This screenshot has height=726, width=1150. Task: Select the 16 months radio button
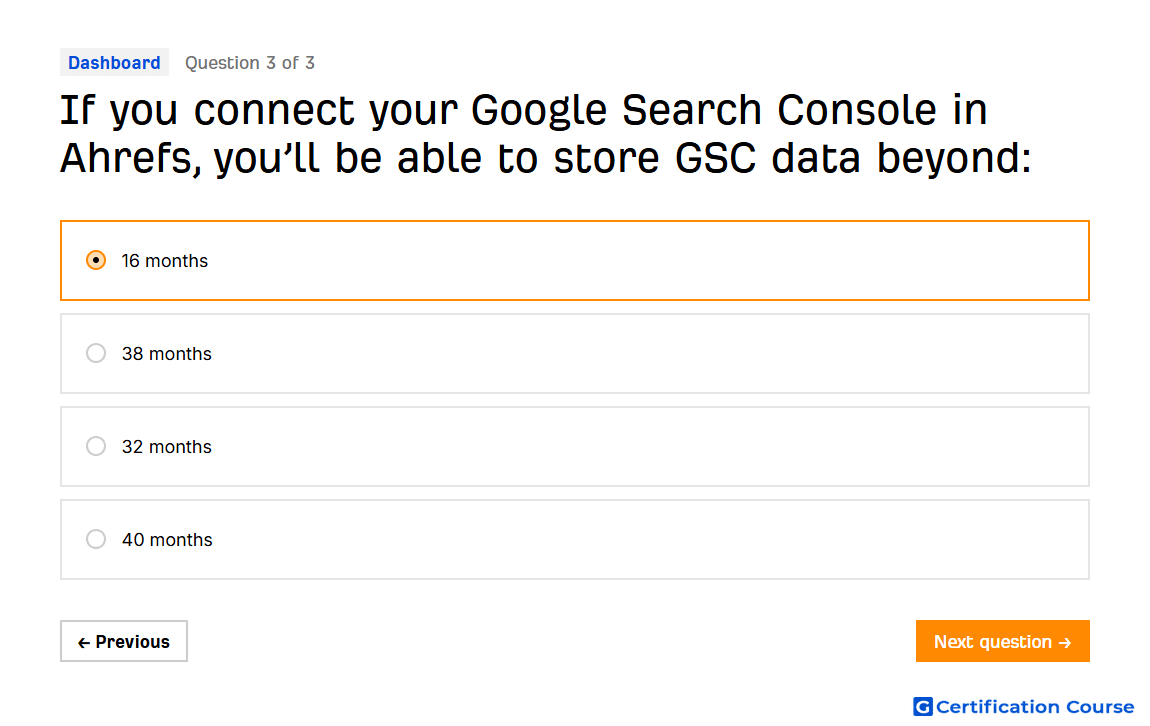[96, 260]
